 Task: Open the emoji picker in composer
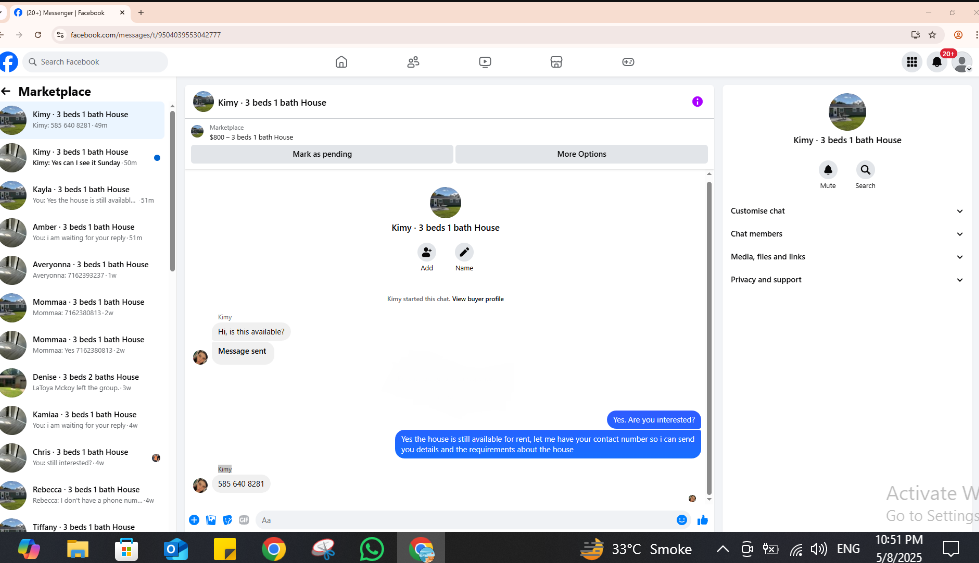[682, 520]
